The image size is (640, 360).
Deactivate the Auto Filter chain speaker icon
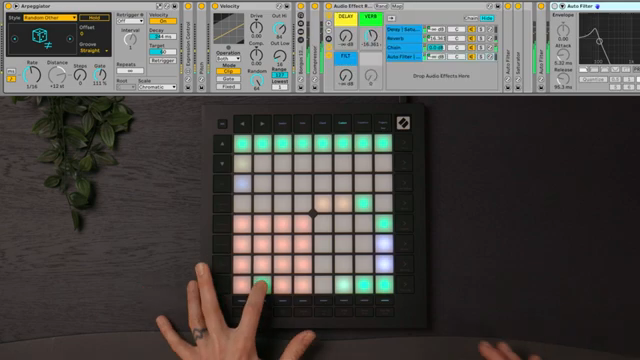click(x=471, y=57)
